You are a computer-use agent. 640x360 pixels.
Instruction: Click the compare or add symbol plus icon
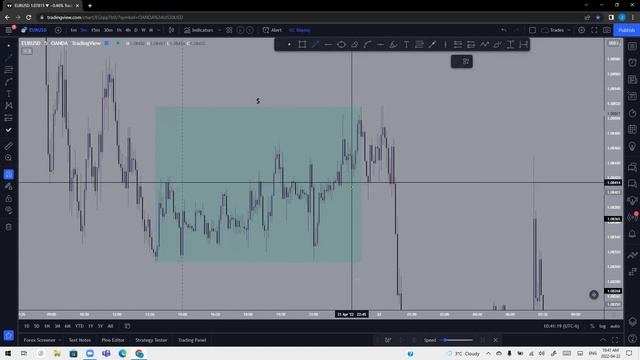(x=58, y=30)
